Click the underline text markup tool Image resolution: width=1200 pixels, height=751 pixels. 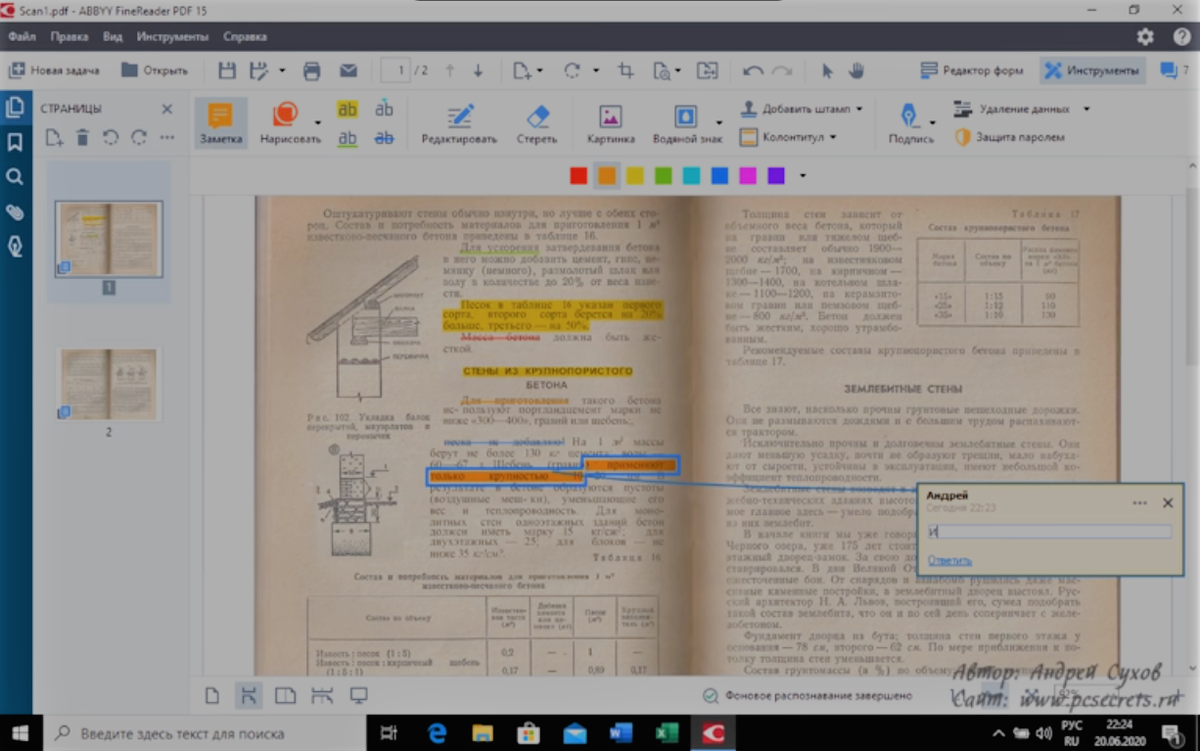(x=347, y=138)
